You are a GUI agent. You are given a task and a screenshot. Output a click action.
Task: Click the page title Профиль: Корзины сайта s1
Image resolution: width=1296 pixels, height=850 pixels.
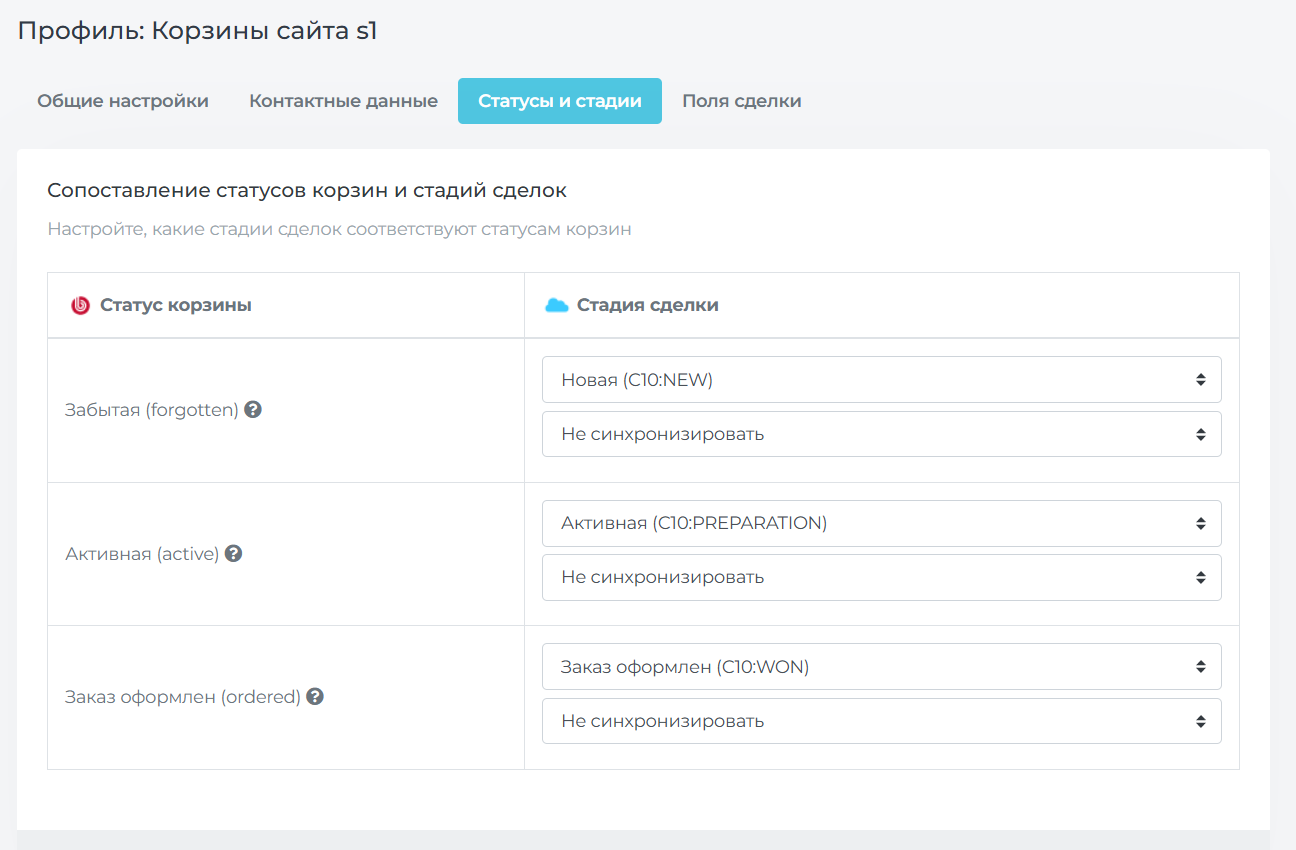click(x=197, y=31)
